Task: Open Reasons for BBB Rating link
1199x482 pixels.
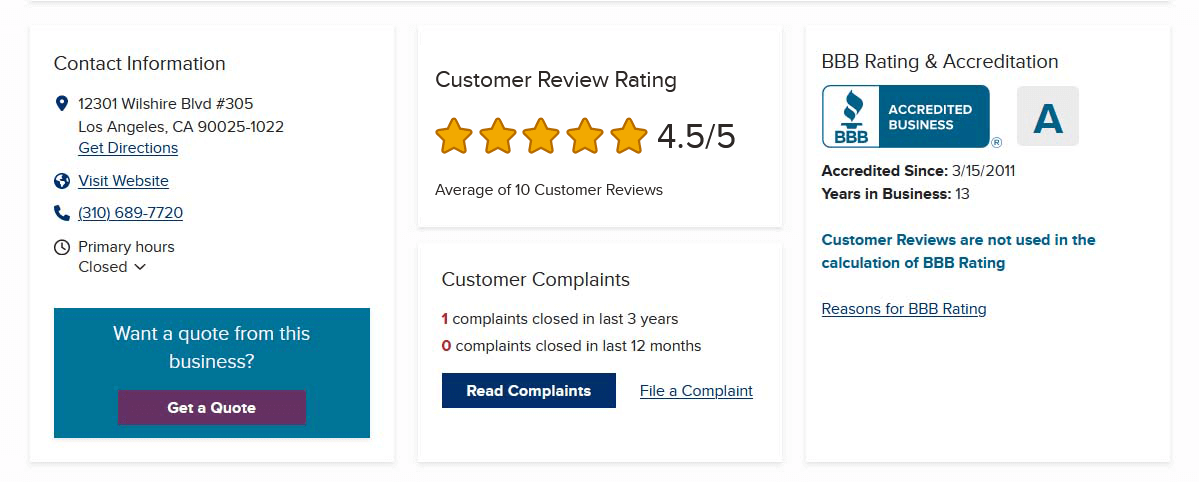Action: pyautogui.click(x=904, y=309)
